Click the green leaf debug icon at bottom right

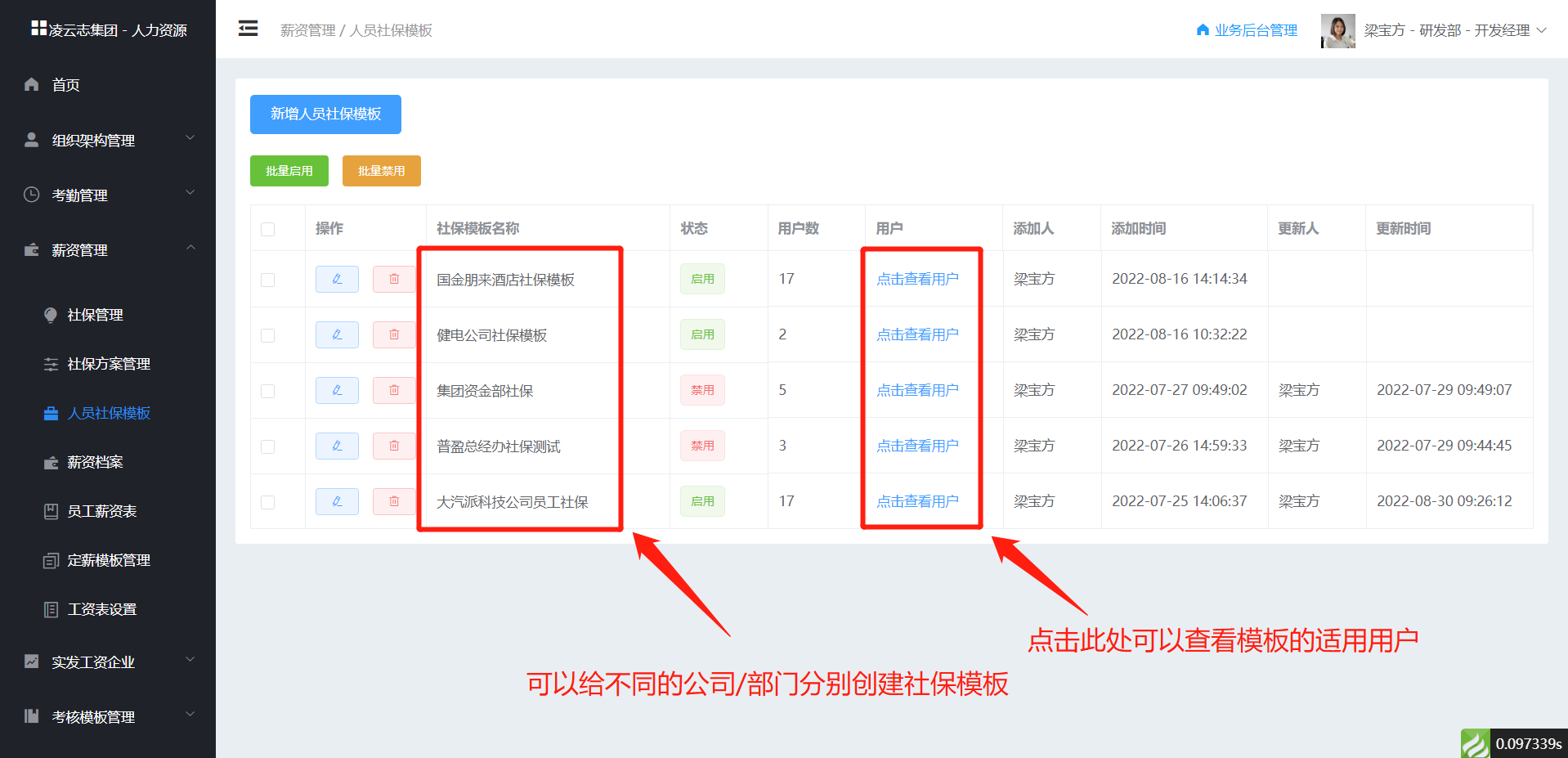click(1476, 743)
